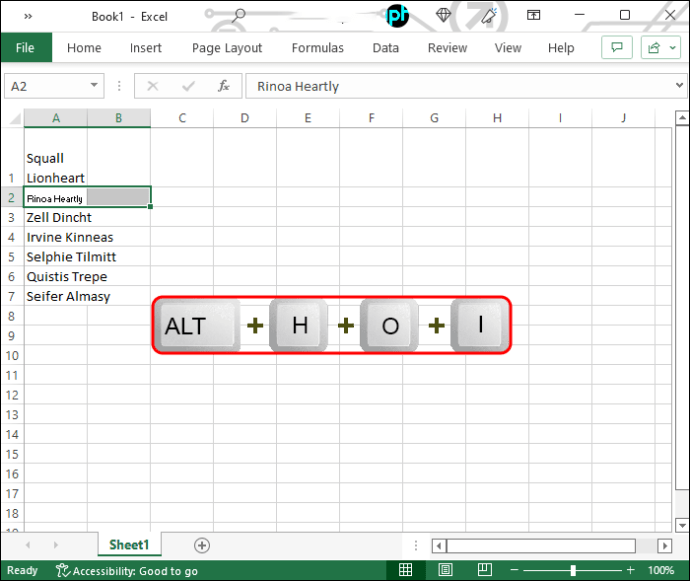Viewport: 690px width, 581px height.
Task: Click the Irvine Kinneas cell
Action: tap(56, 237)
